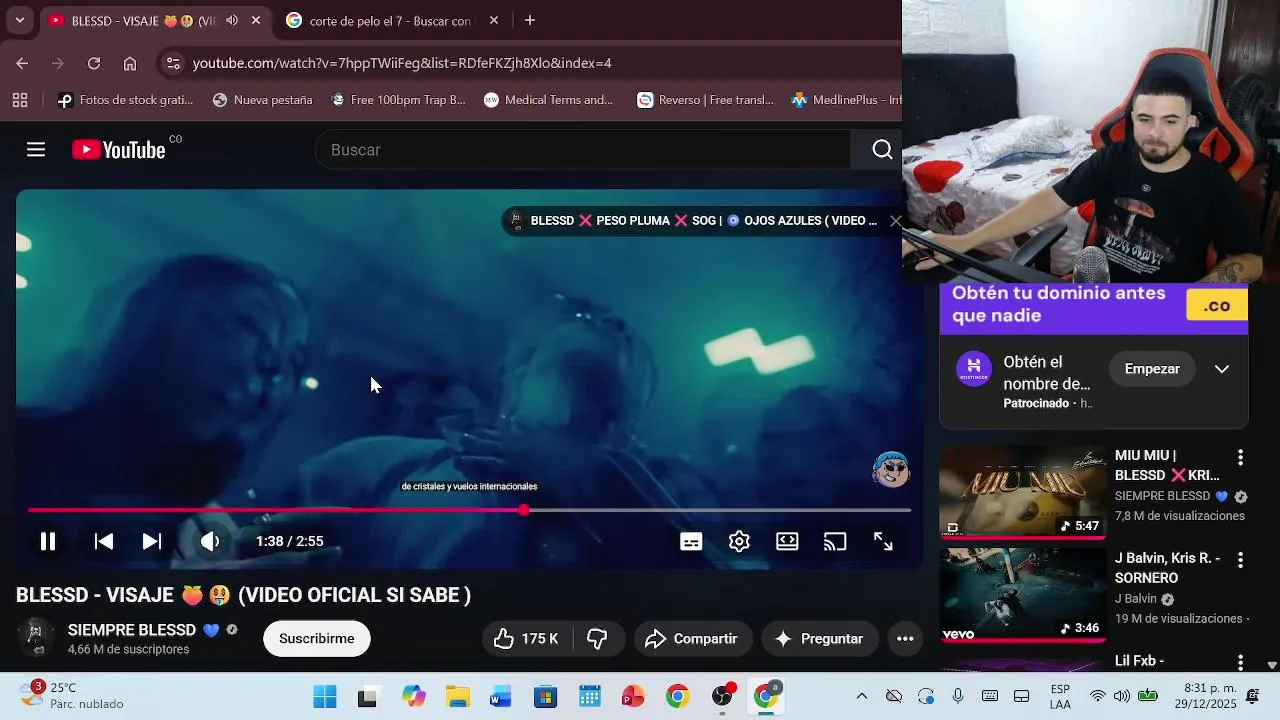The height and width of the screenshot is (720, 1280).
Task: Launch Word from the taskbar
Action: click(x=501, y=697)
